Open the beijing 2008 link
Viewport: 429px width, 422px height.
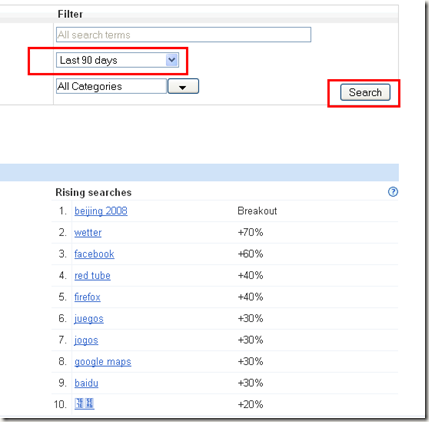[x=101, y=211]
